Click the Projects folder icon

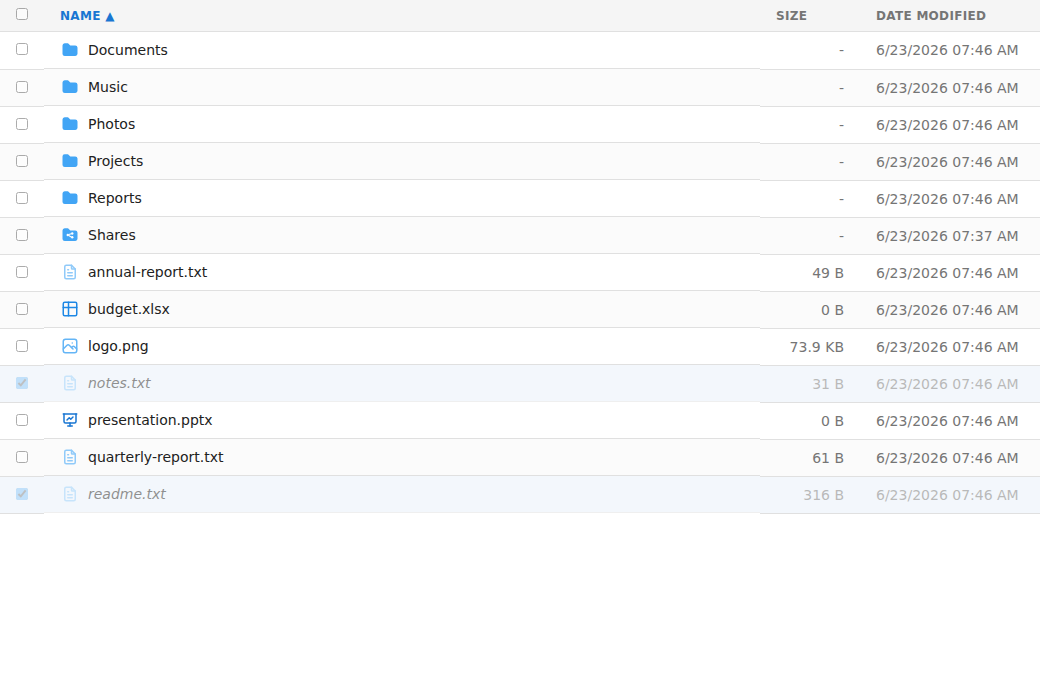(70, 161)
